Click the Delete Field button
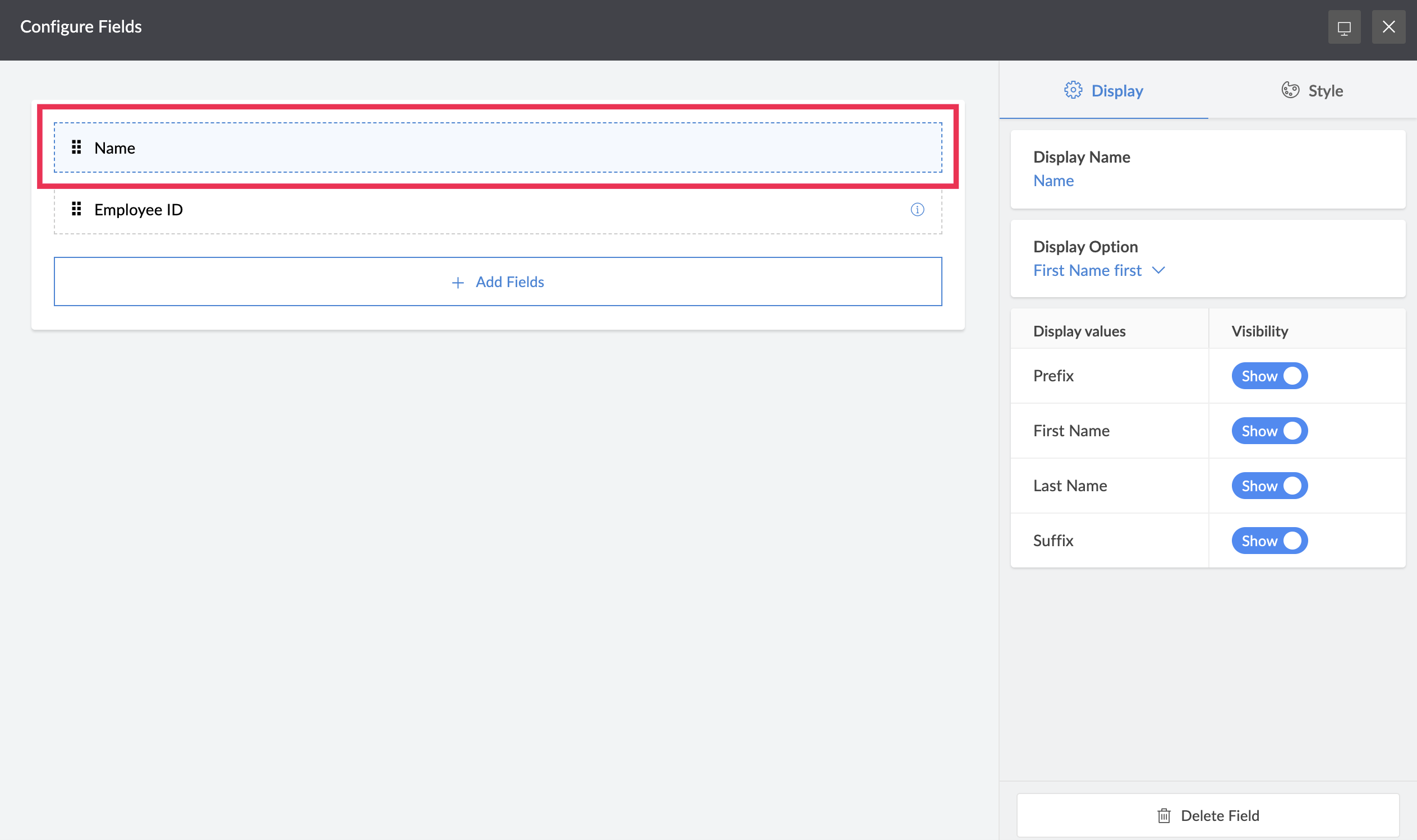 click(x=1208, y=815)
